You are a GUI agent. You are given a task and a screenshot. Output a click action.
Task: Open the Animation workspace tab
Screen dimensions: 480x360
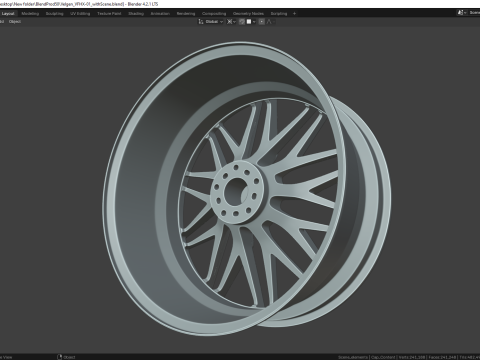tap(160, 14)
